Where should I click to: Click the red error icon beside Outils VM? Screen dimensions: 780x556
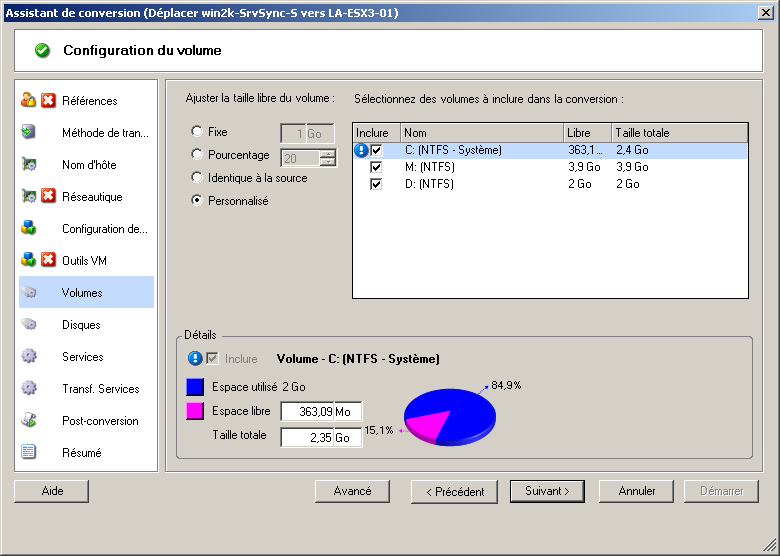[48, 260]
